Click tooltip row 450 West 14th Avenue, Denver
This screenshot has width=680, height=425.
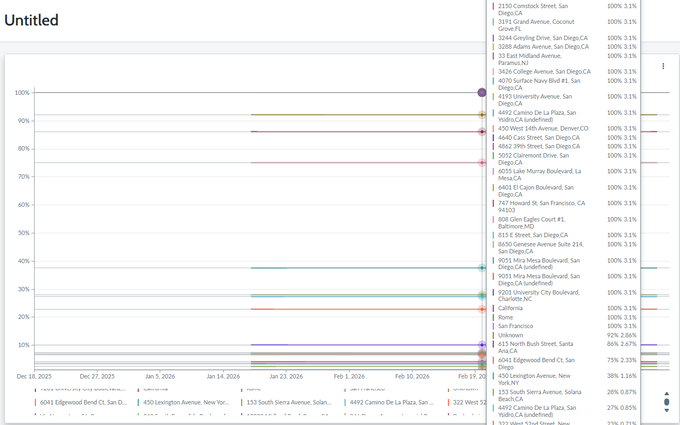coord(565,128)
